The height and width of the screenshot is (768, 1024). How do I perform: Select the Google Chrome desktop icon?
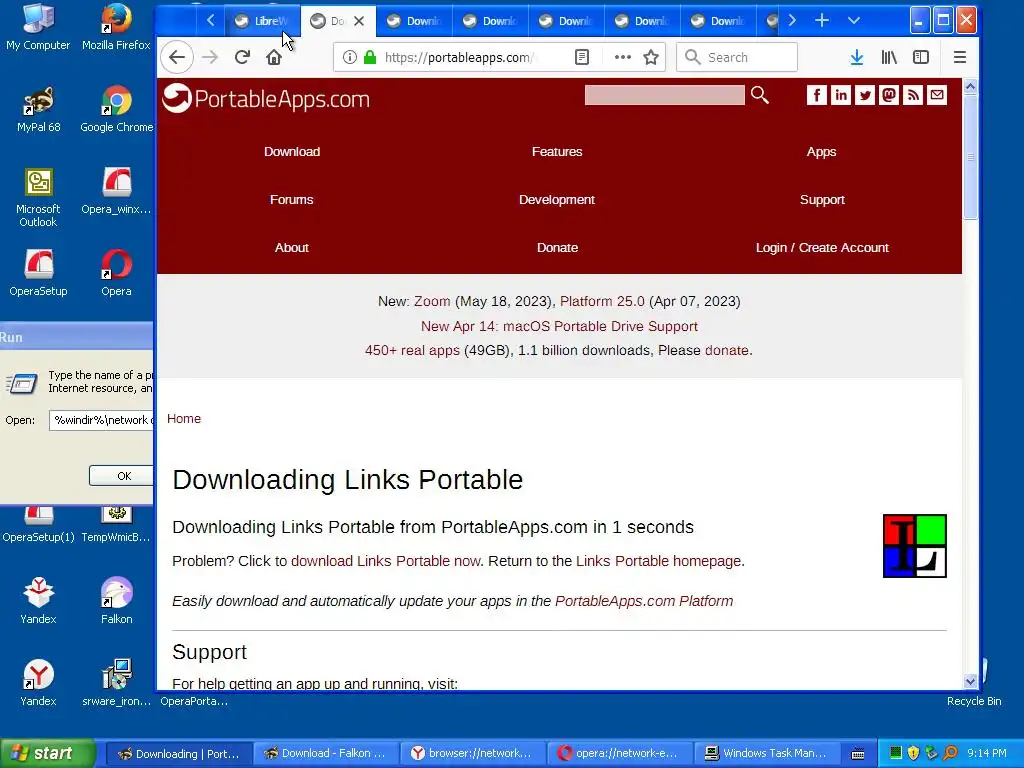[x=116, y=109]
